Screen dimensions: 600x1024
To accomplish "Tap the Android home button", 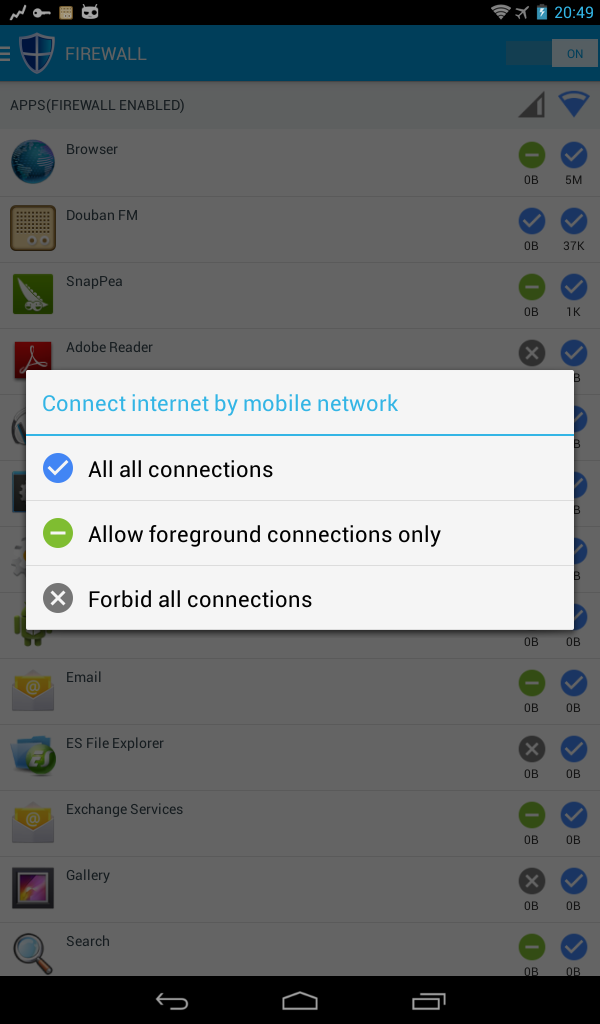I will 300,1000.
